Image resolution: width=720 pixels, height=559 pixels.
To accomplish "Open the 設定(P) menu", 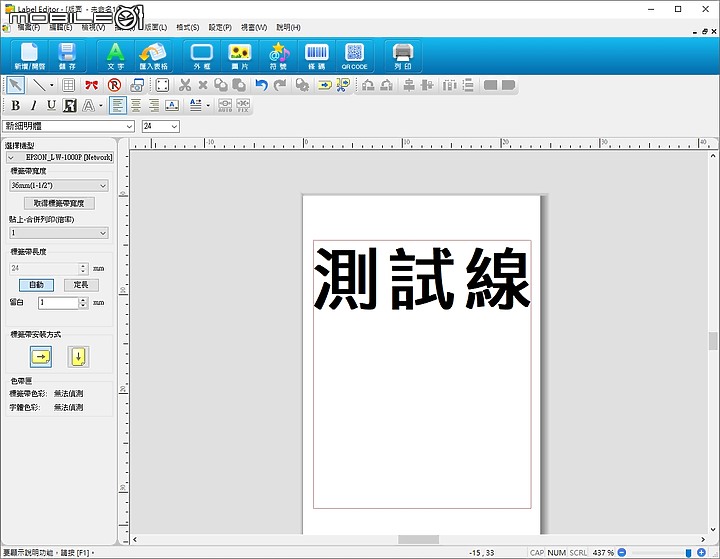I will (x=220, y=28).
